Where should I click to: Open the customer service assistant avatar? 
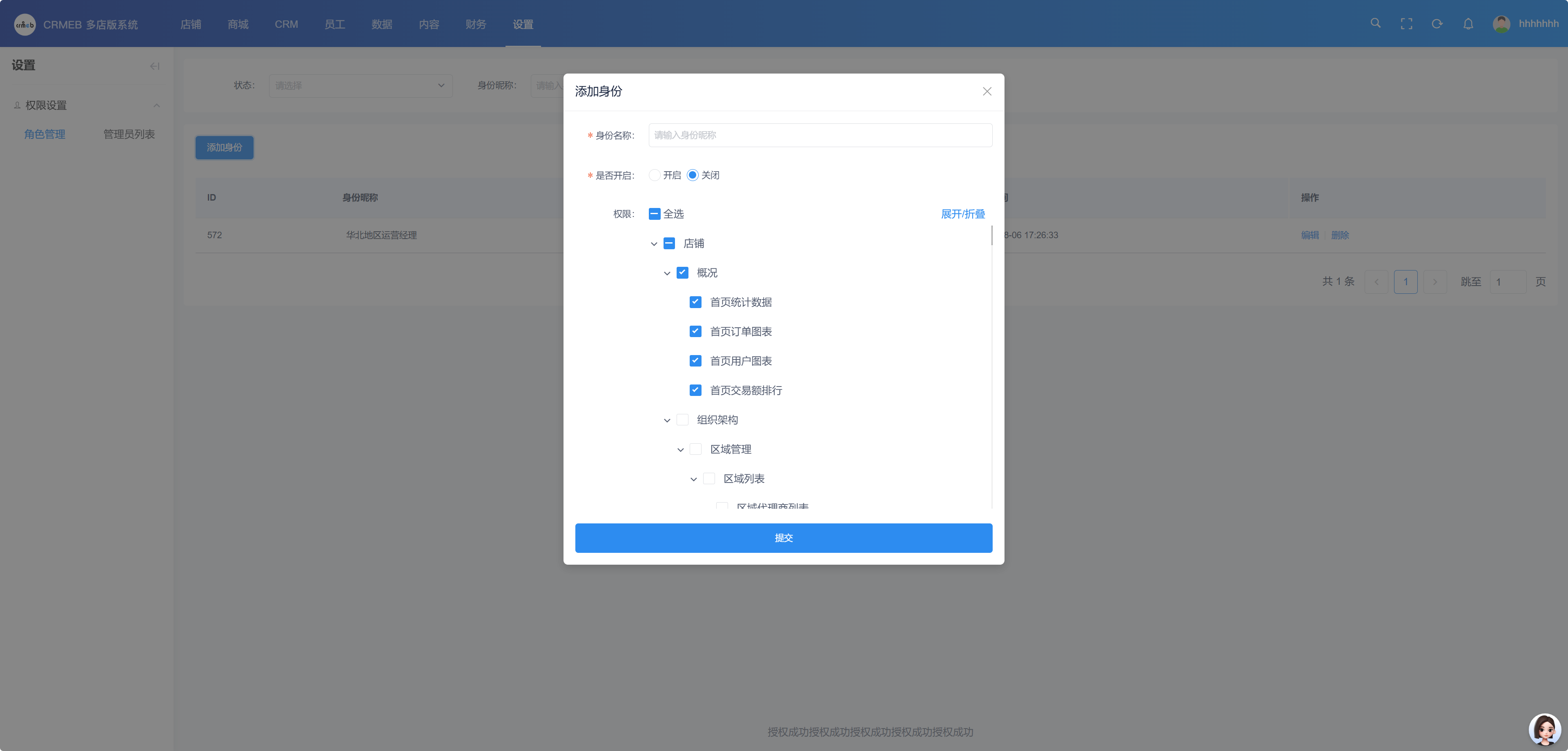click(x=1544, y=729)
